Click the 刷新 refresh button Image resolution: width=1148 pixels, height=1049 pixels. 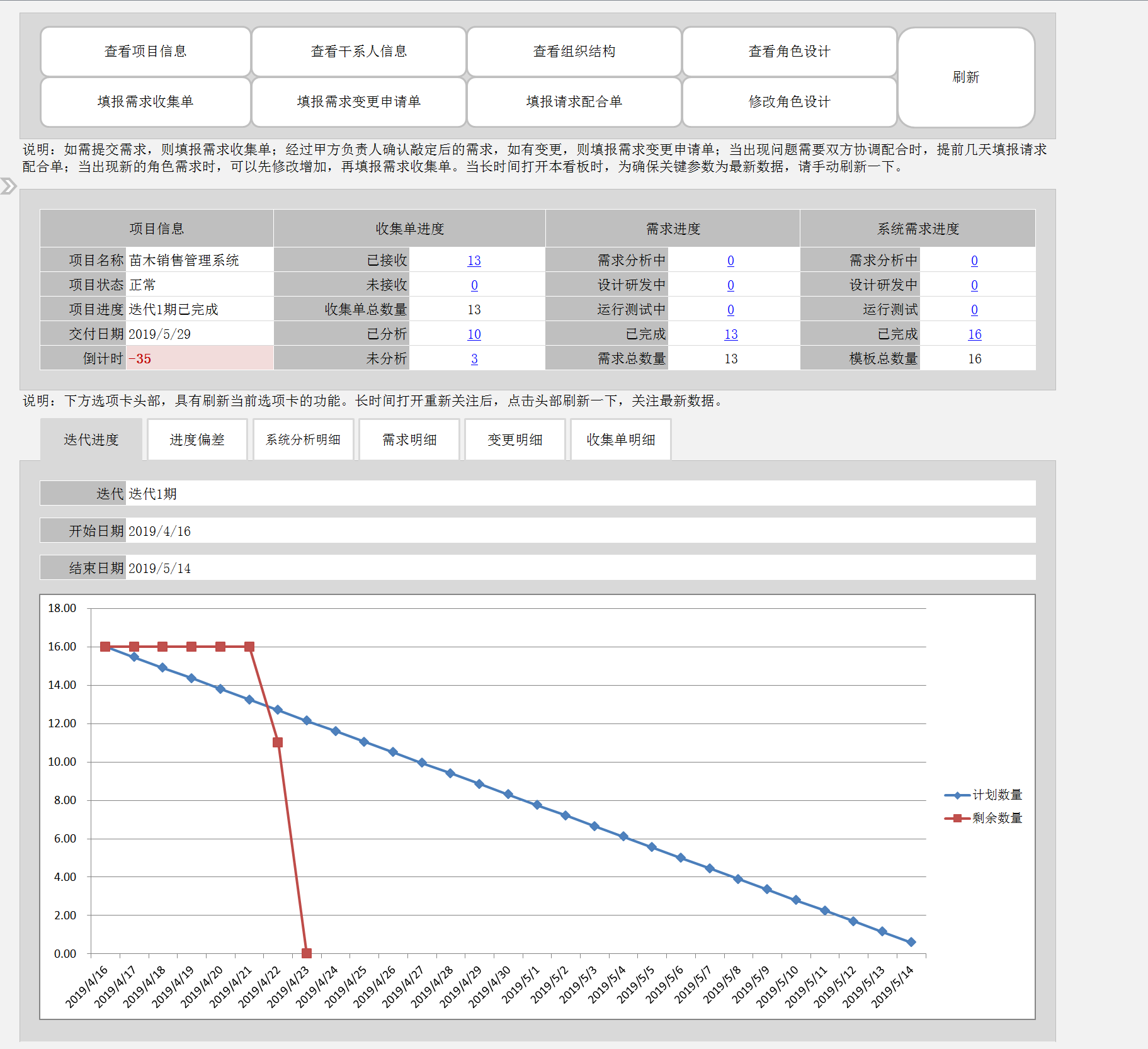(x=965, y=77)
